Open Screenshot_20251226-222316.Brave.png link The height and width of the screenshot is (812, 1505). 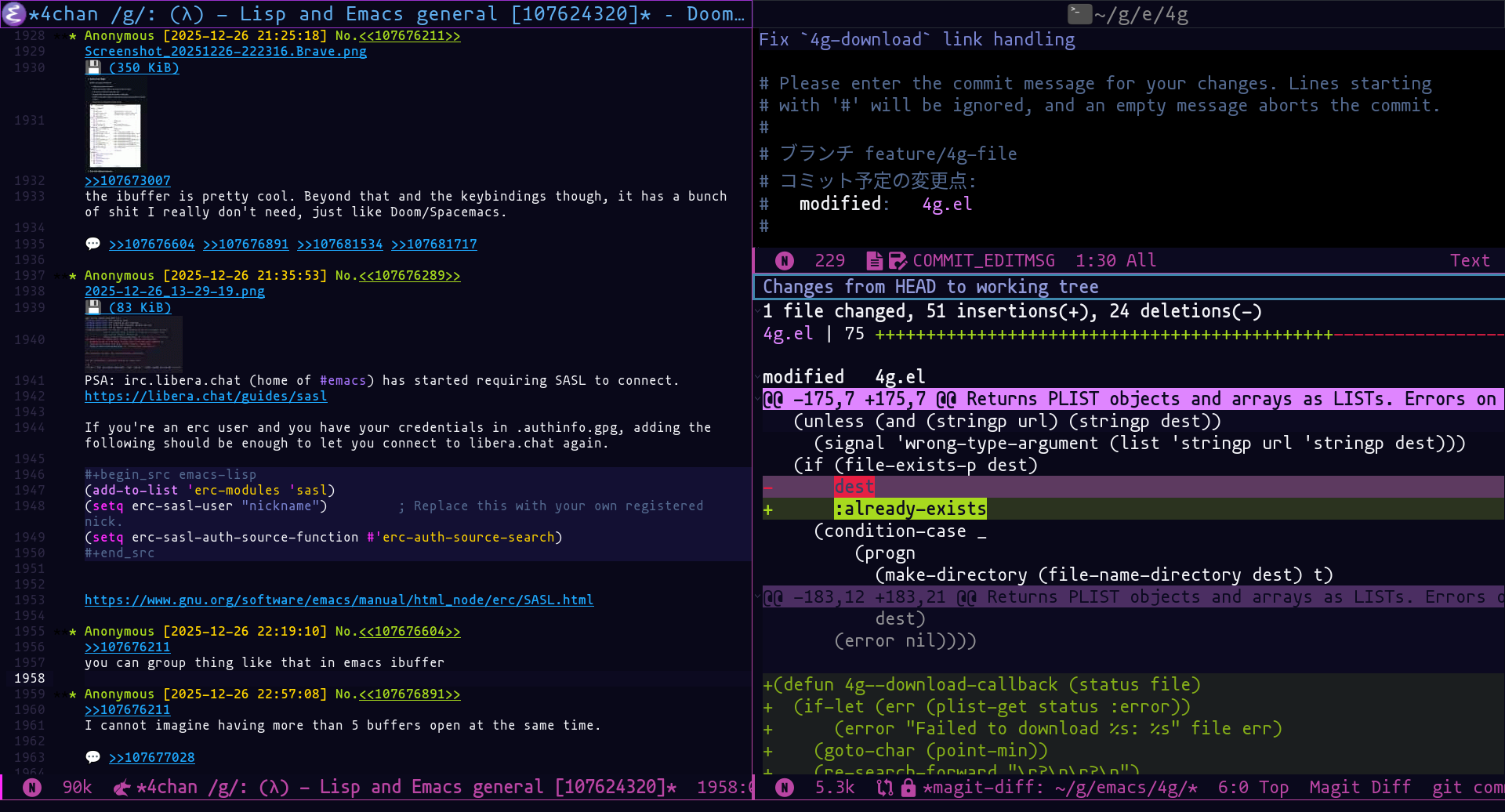(226, 52)
